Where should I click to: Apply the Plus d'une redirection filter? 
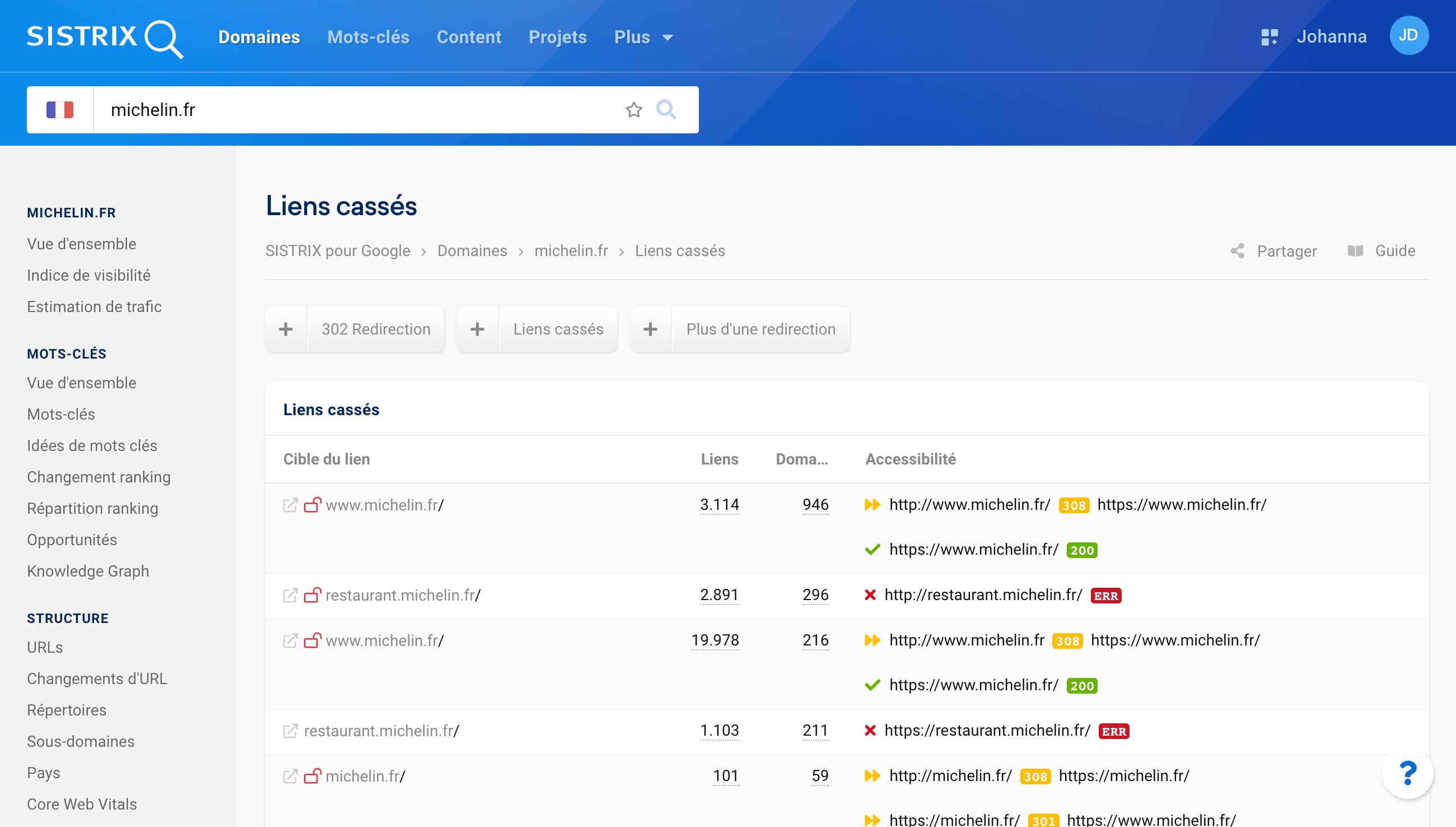[x=760, y=329]
